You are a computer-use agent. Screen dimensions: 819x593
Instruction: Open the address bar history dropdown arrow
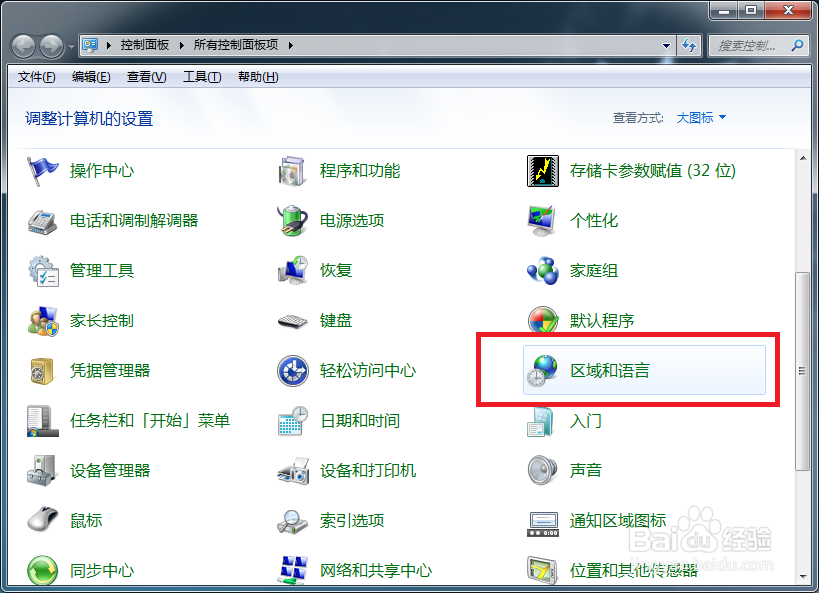click(x=666, y=44)
